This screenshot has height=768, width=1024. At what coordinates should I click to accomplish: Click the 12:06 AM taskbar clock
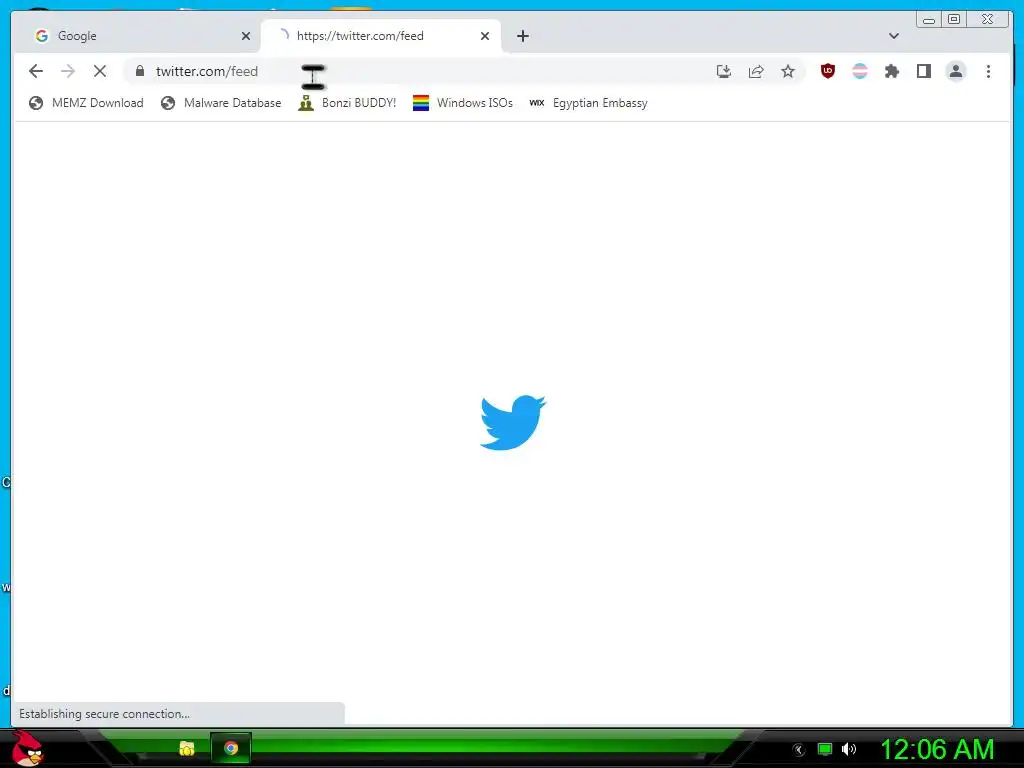[937, 750]
